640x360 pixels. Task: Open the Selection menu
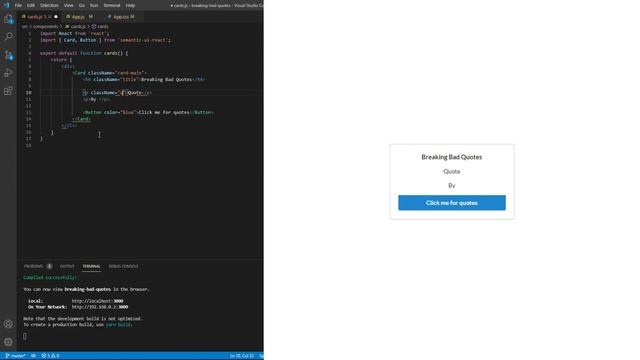(x=49, y=5)
